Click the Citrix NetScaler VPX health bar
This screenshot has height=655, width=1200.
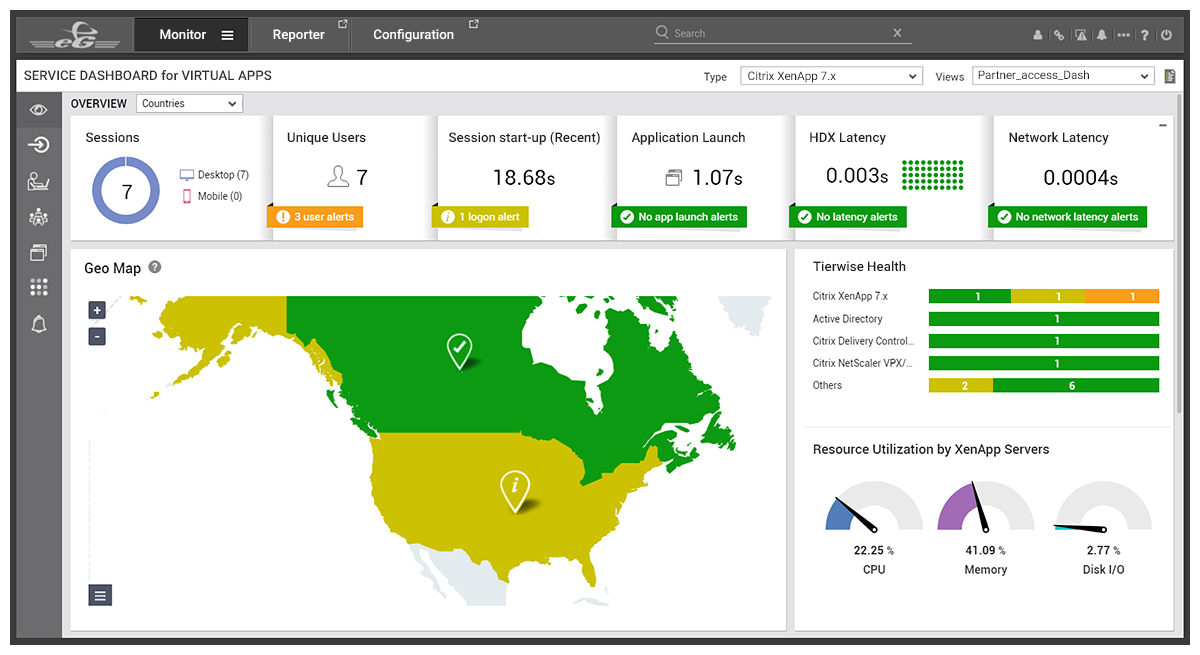point(1044,364)
